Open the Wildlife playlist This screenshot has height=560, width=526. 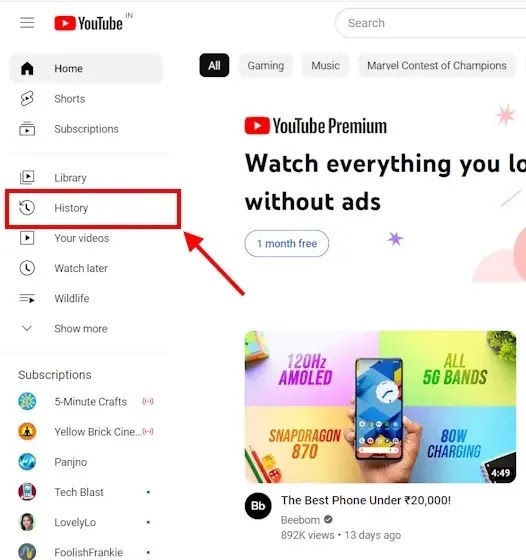pyautogui.click(x=86, y=298)
